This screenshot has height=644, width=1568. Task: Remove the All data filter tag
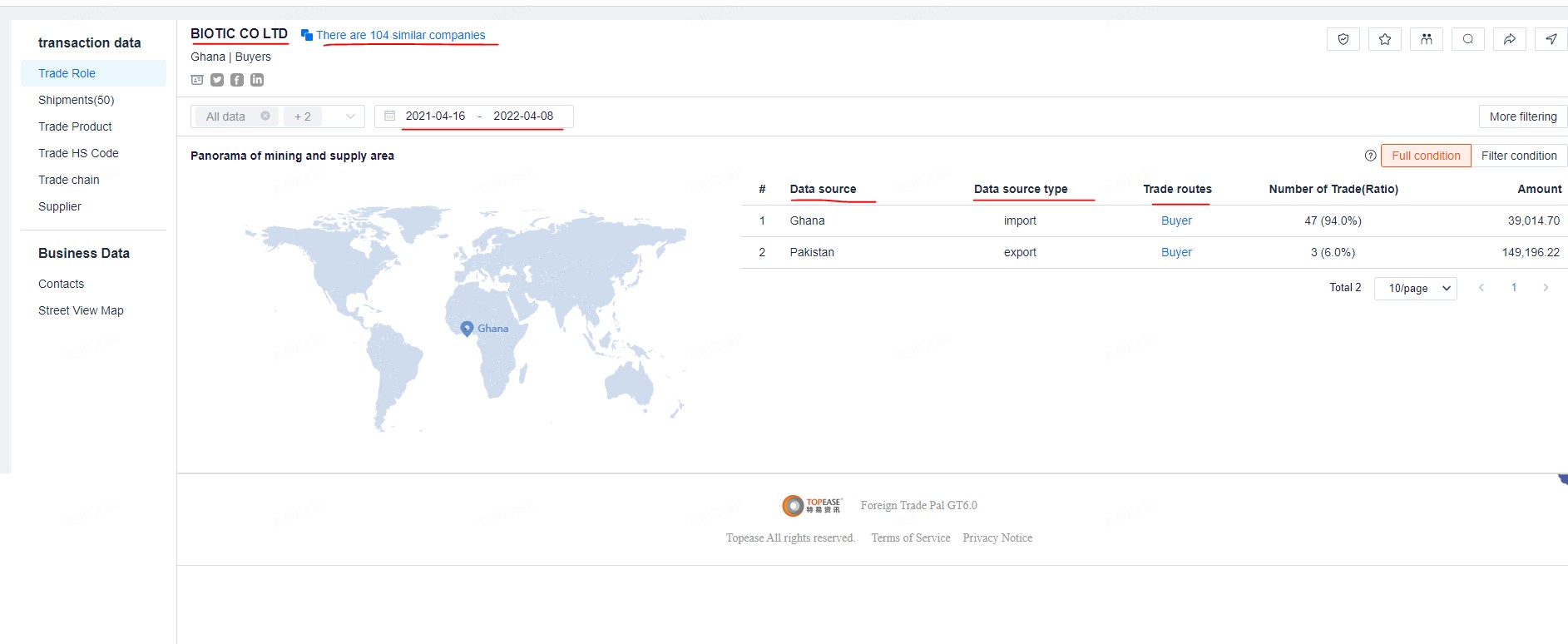tap(265, 116)
